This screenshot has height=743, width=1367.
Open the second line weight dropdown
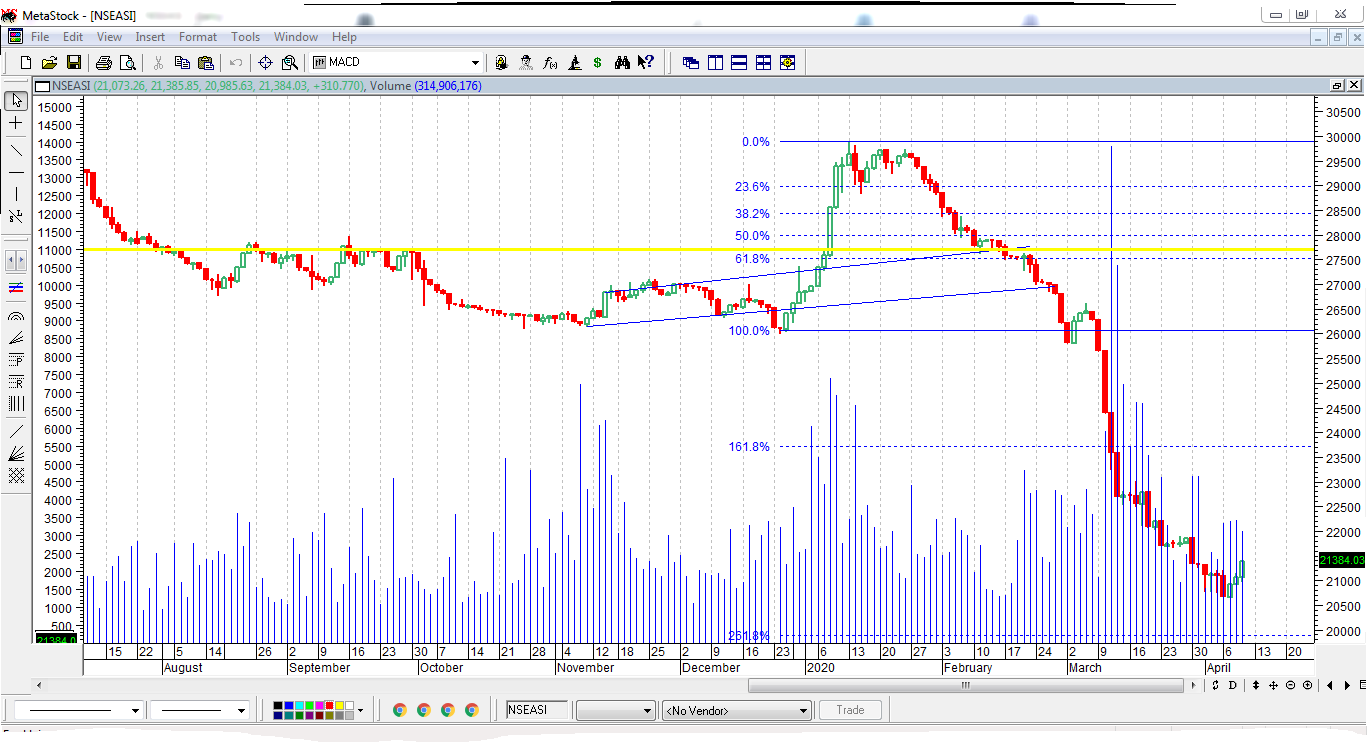coord(241,710)
